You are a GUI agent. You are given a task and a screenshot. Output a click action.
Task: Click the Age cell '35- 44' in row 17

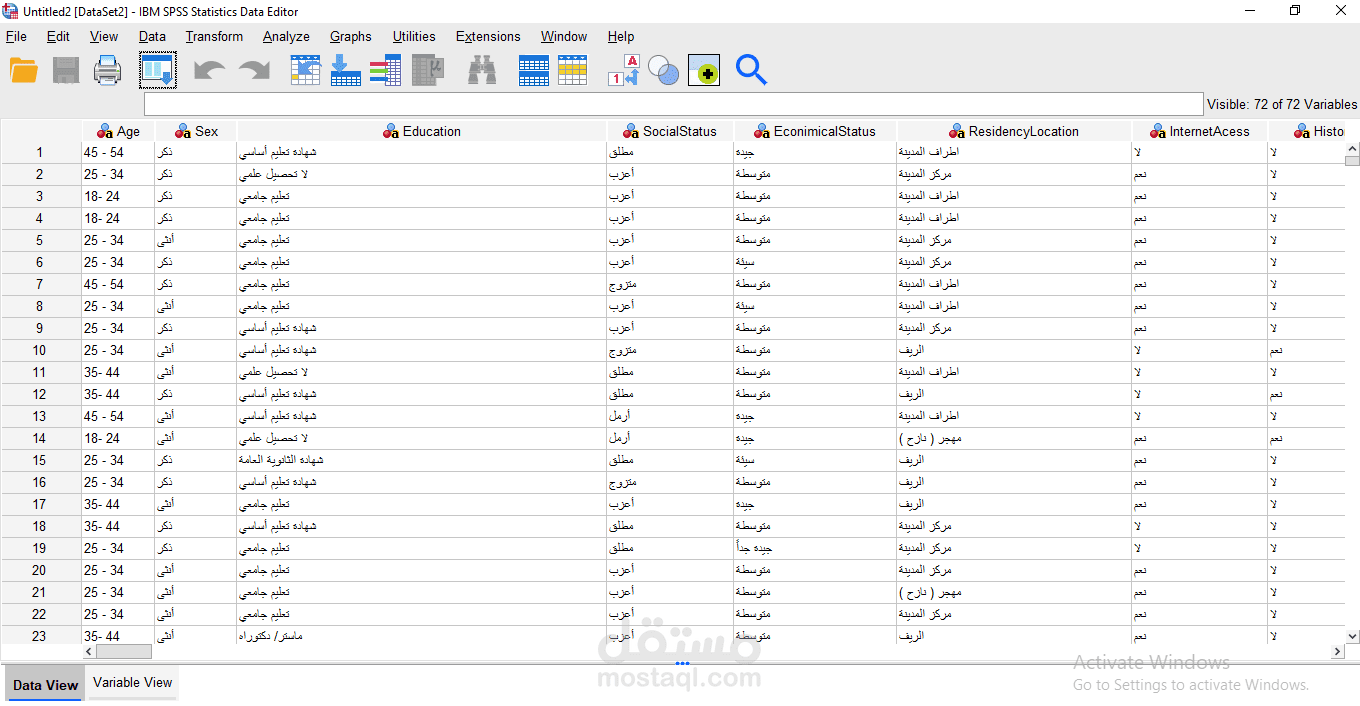coord(118,504)
